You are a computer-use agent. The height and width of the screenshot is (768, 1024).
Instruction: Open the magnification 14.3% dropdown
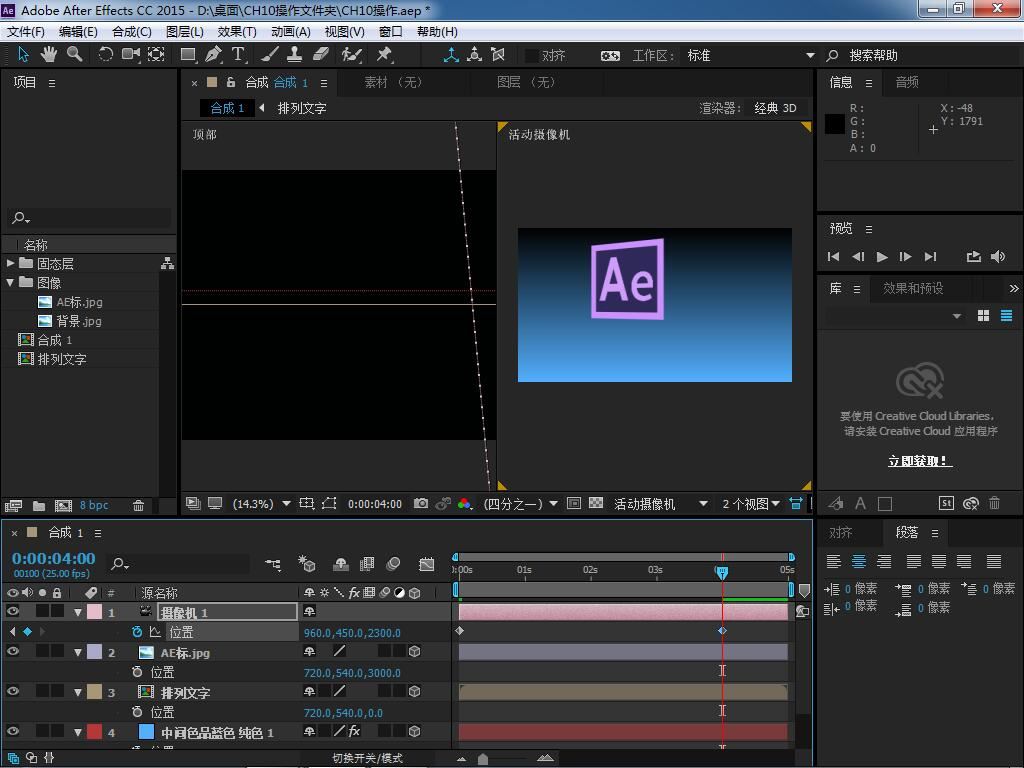pos(261,504)
